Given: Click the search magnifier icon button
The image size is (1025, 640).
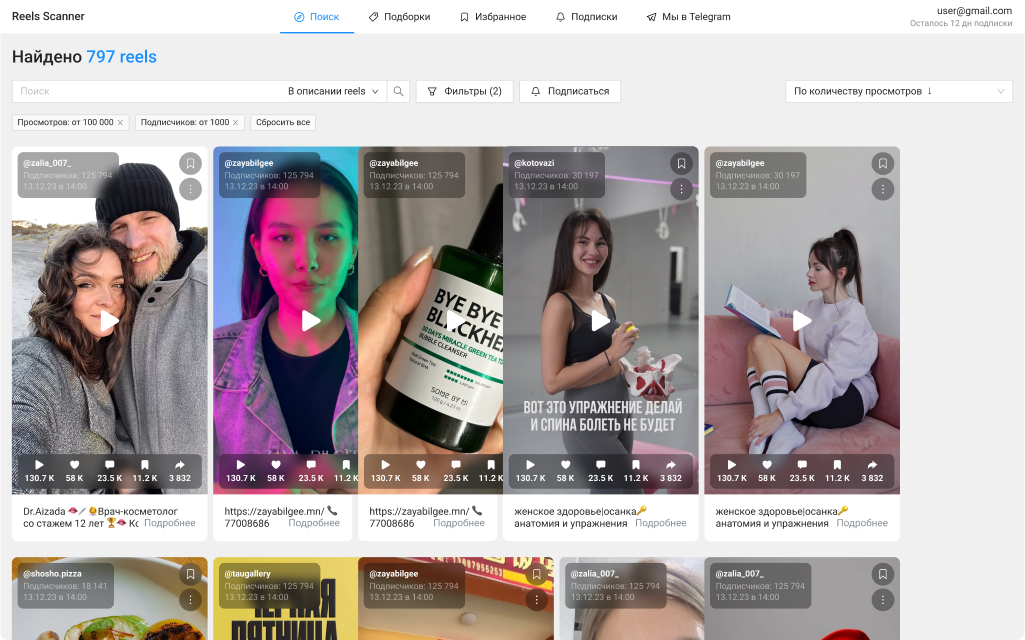Looking at the screenshot, I should coord(398,91).
